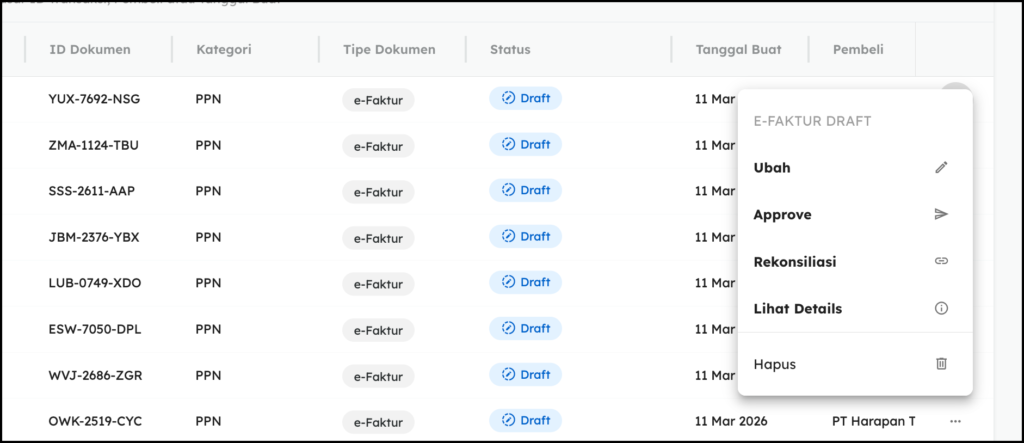This screenshot has height=443, width=1024.
Task: Click the info icon next to Lihat Details
Action: click(940, 309)
